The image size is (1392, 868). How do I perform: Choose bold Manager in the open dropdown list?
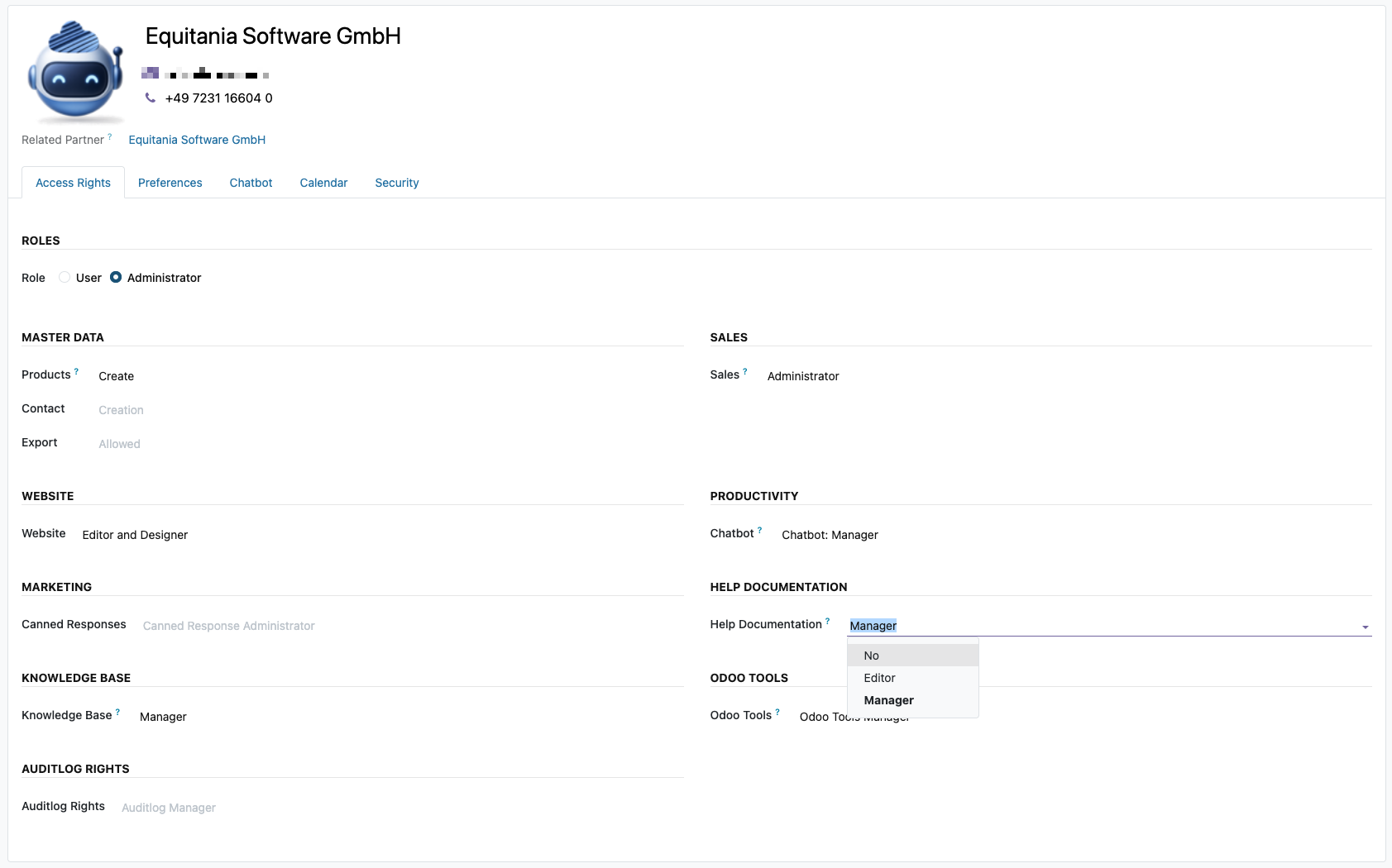click(x=913, y=700)
